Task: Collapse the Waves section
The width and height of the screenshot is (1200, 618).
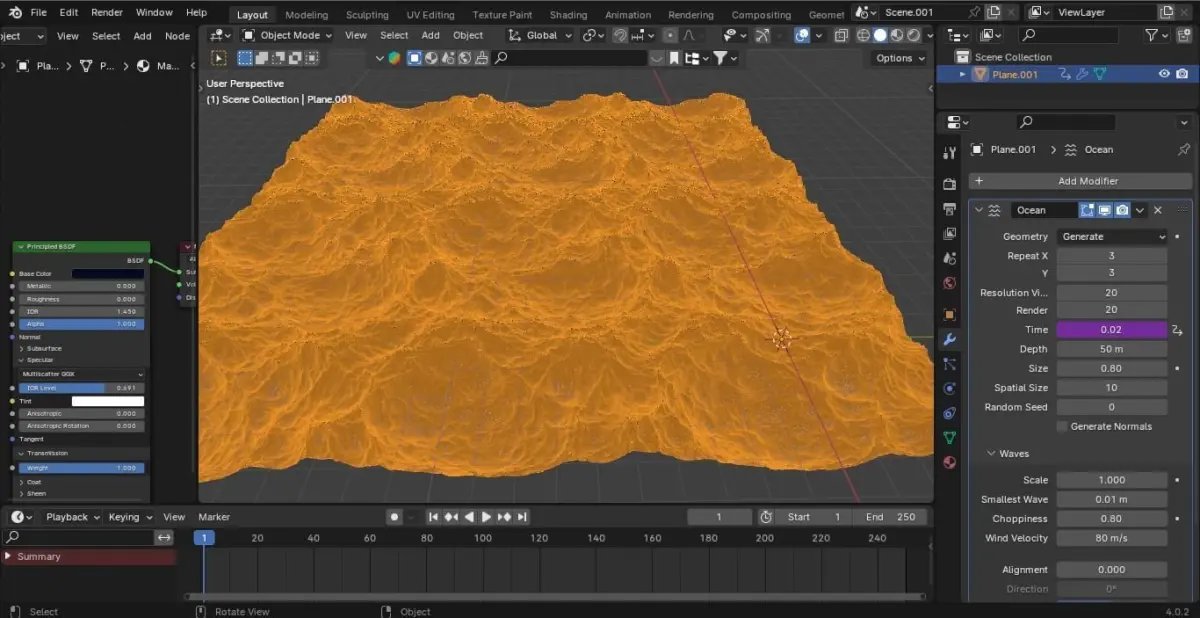Action: point(992,454)
